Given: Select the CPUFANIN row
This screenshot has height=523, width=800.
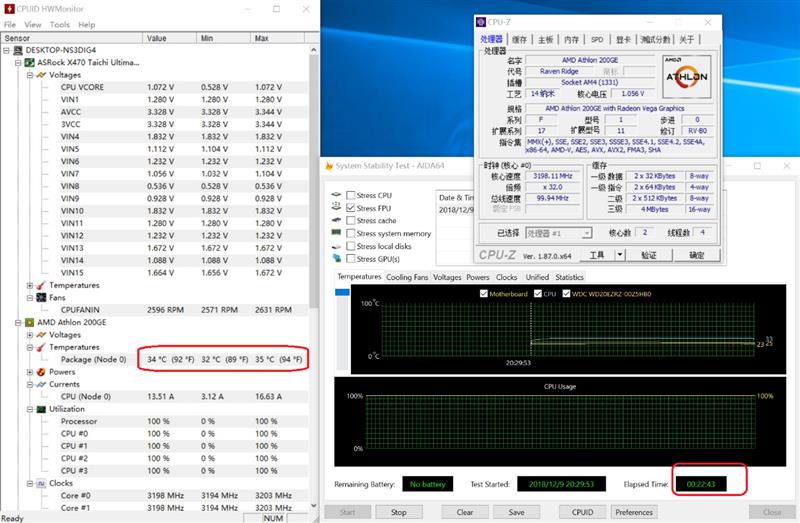Looking at the screenshot, I should tap(155, 310).
